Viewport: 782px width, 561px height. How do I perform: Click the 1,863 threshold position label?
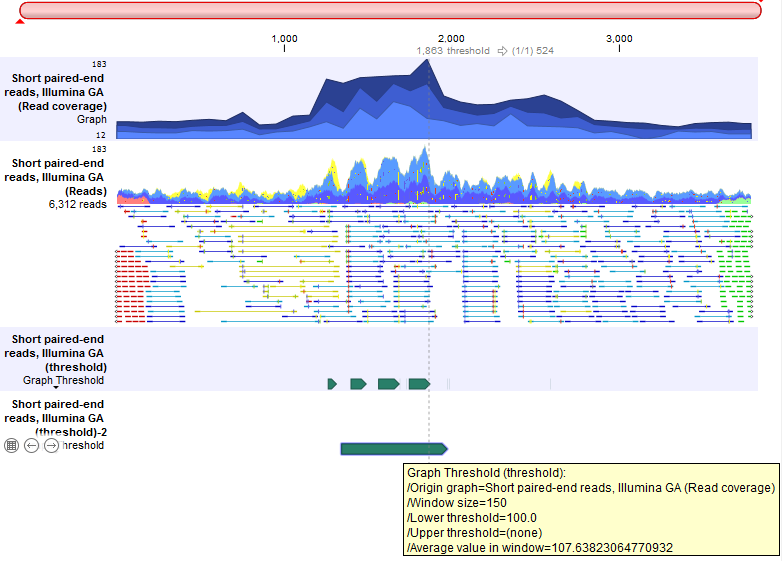click(453, 50)
